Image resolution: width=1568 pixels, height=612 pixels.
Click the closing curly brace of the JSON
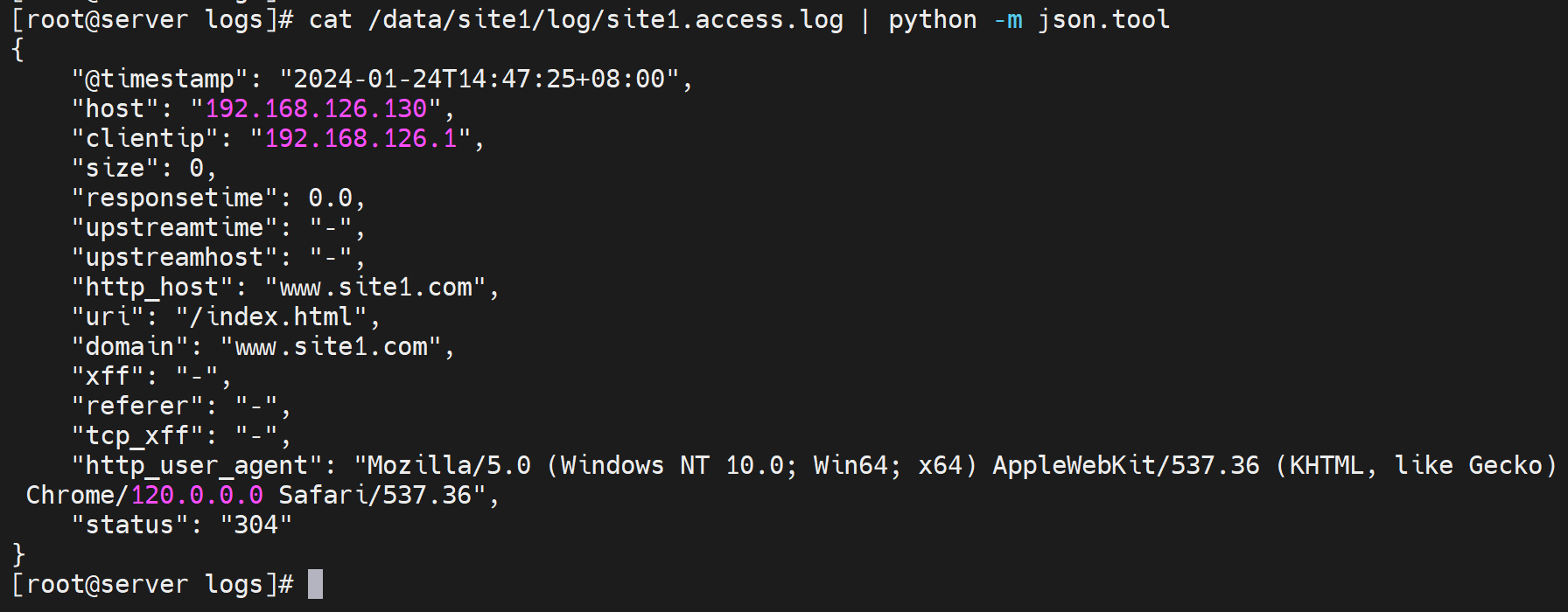click(x=18, y=554)
